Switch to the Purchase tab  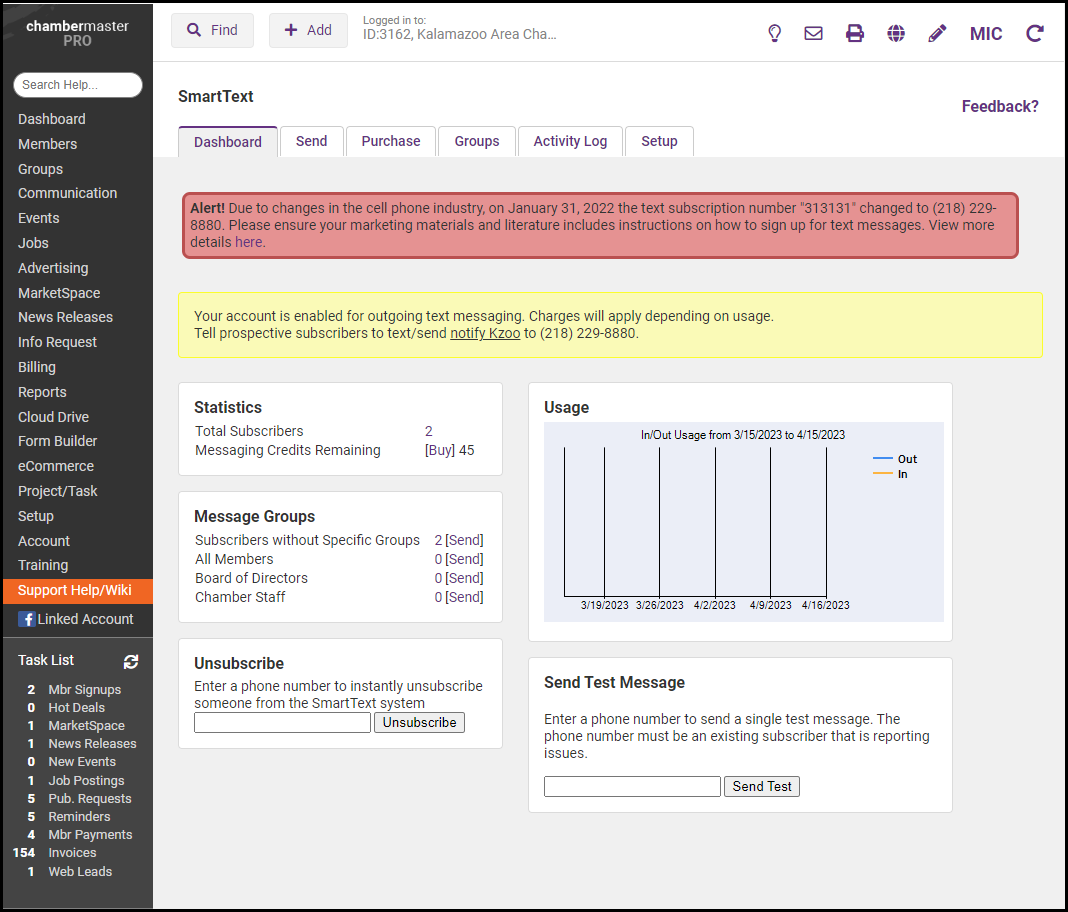point(391,141)
